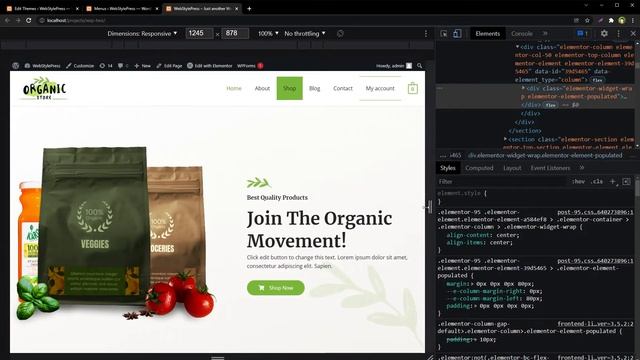Select the Event Listeners tab
The width and height of the screenshot is (640, 360).
(x=550, y=168)
